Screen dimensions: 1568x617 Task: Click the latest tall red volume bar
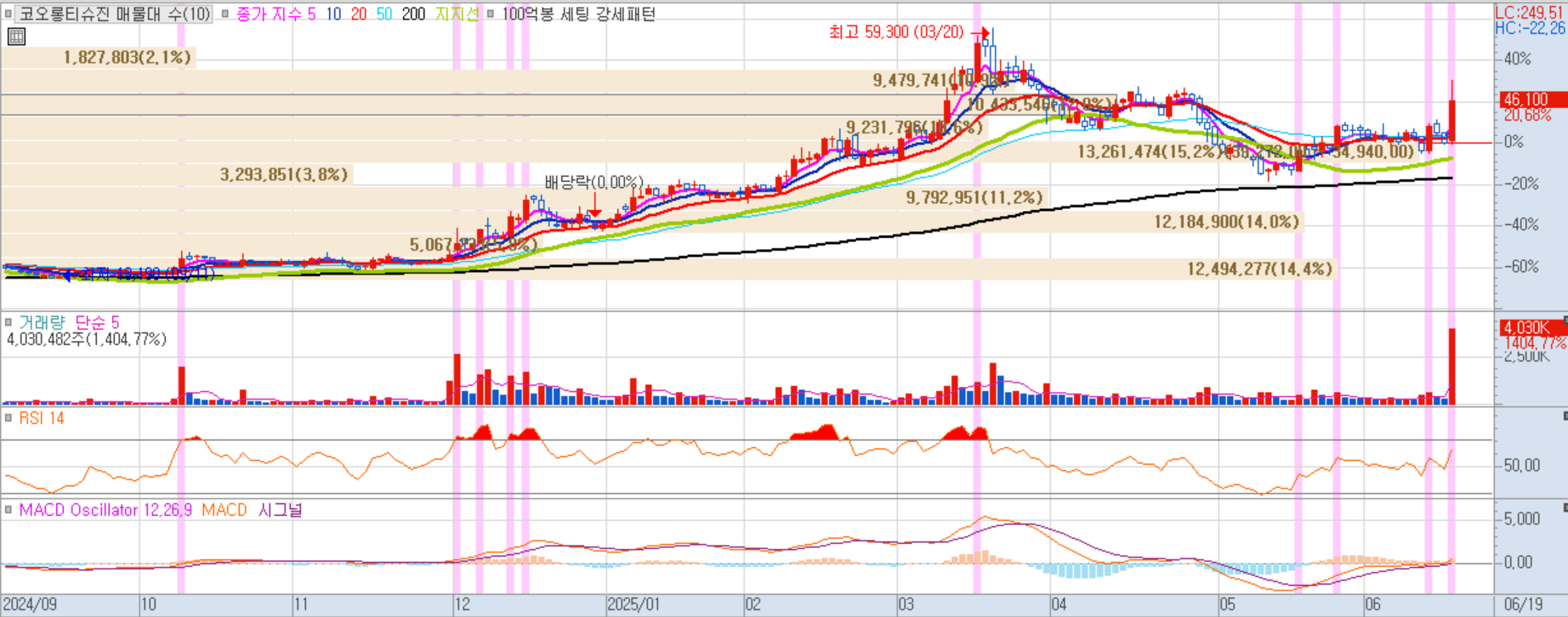click(x=1452, y=366)
